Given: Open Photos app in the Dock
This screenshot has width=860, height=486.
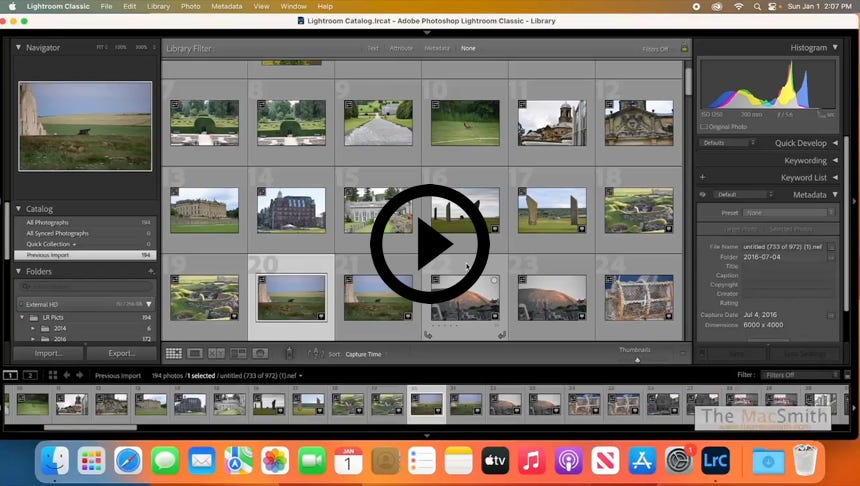Looking at the screenshot, I should click(275, 460).
